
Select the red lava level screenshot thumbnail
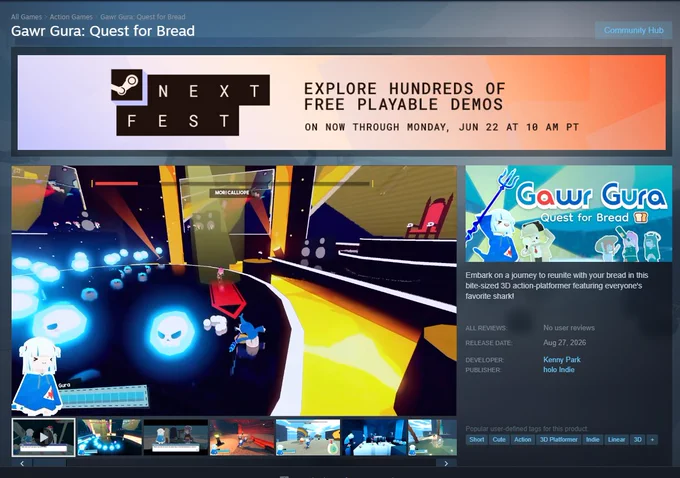[x=242, y=437]
